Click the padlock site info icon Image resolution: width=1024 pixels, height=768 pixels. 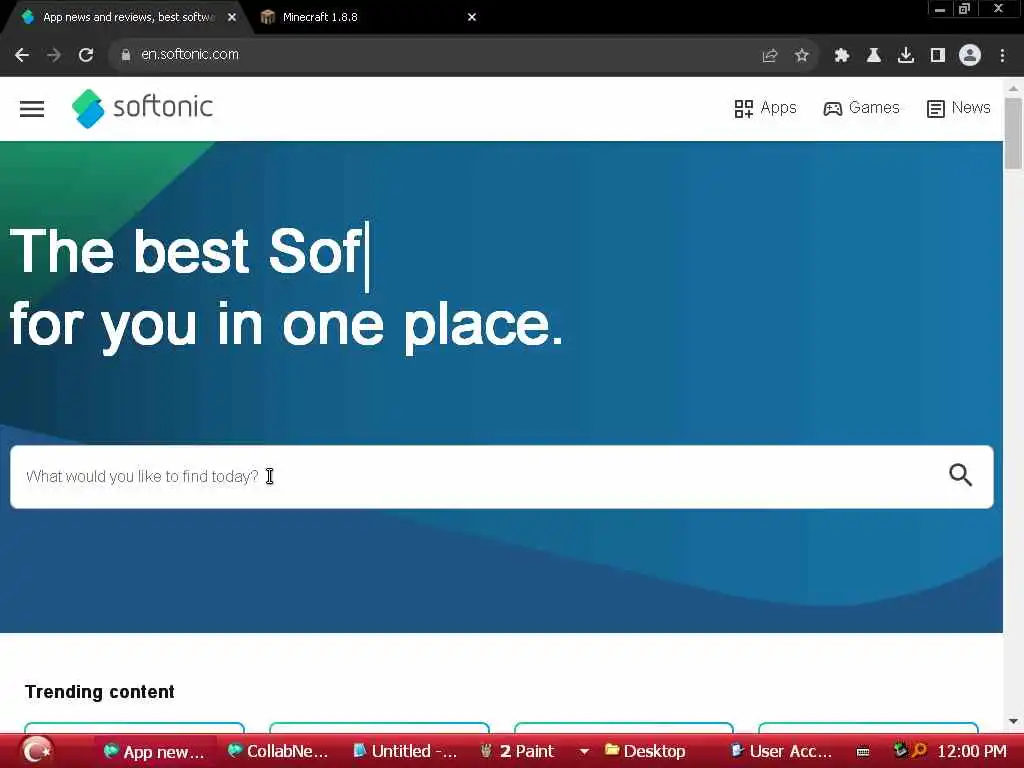pos(126,55)
